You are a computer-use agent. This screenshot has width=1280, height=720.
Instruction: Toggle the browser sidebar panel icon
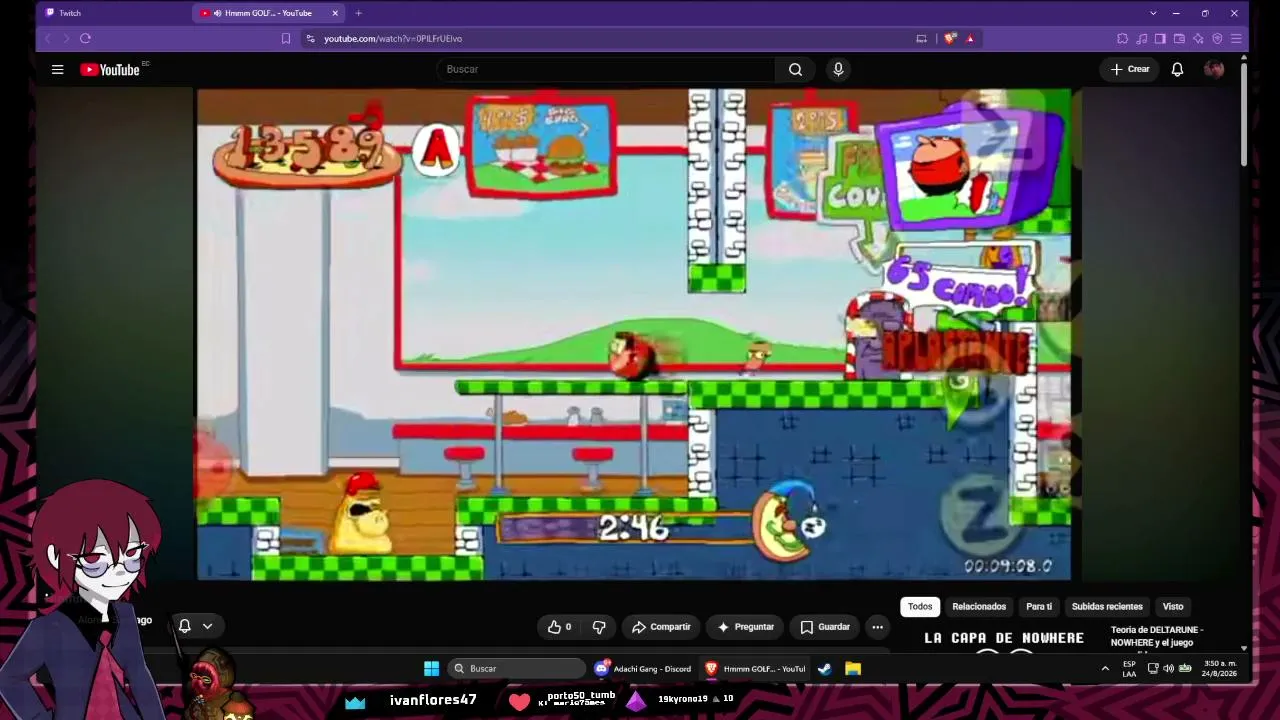click(1160, 38)
